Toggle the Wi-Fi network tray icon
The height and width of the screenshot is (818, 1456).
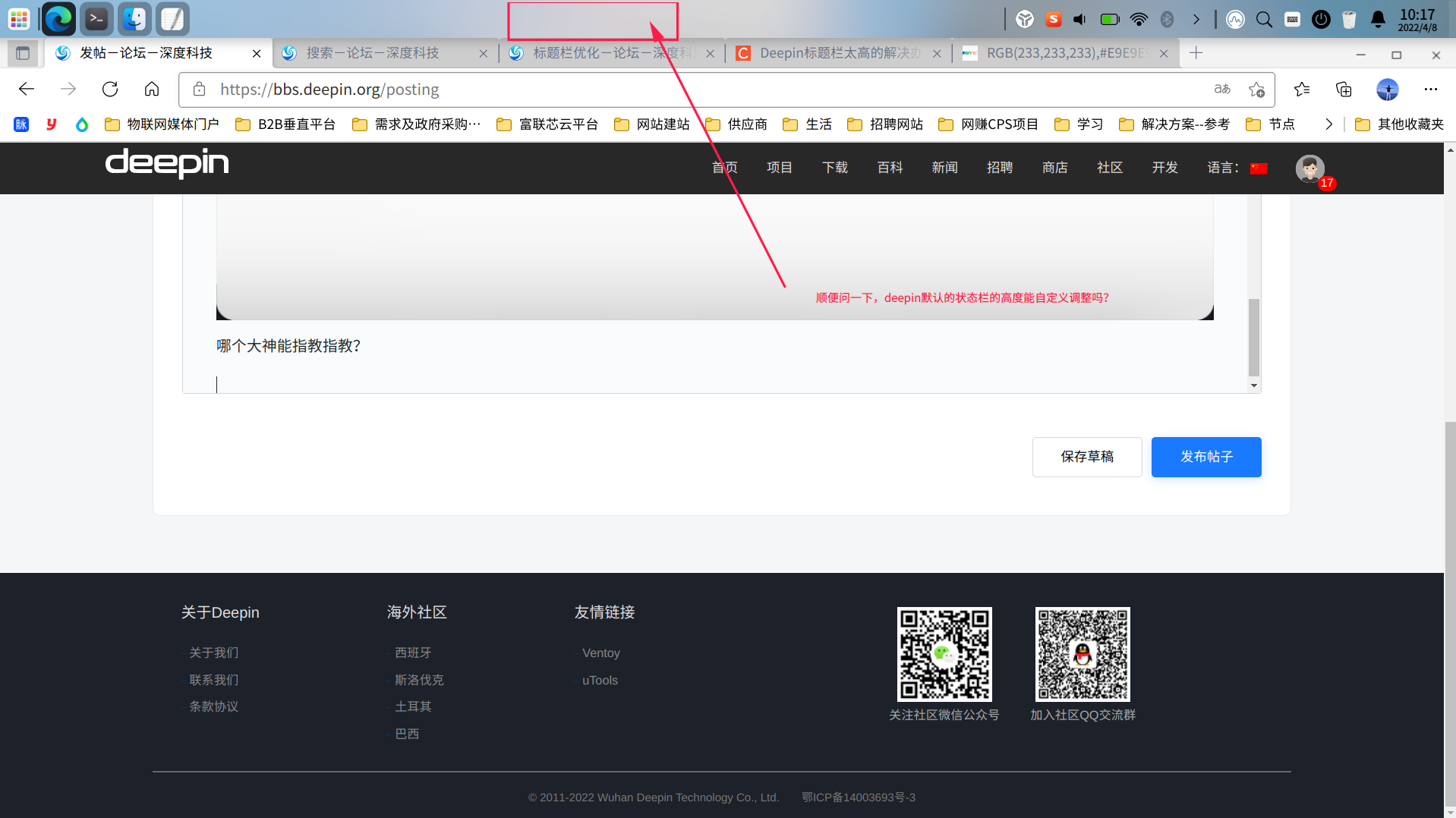[x=1139, y=20]
